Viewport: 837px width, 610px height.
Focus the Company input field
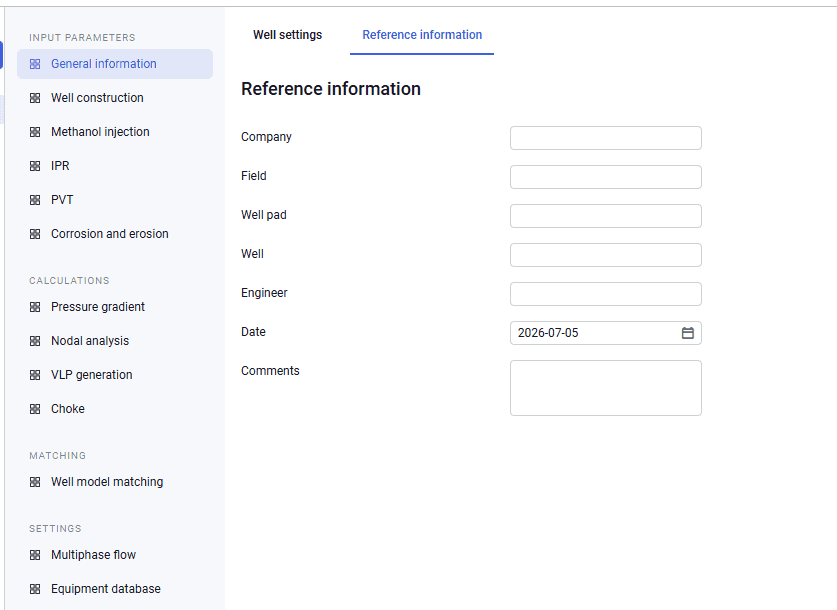606,138
